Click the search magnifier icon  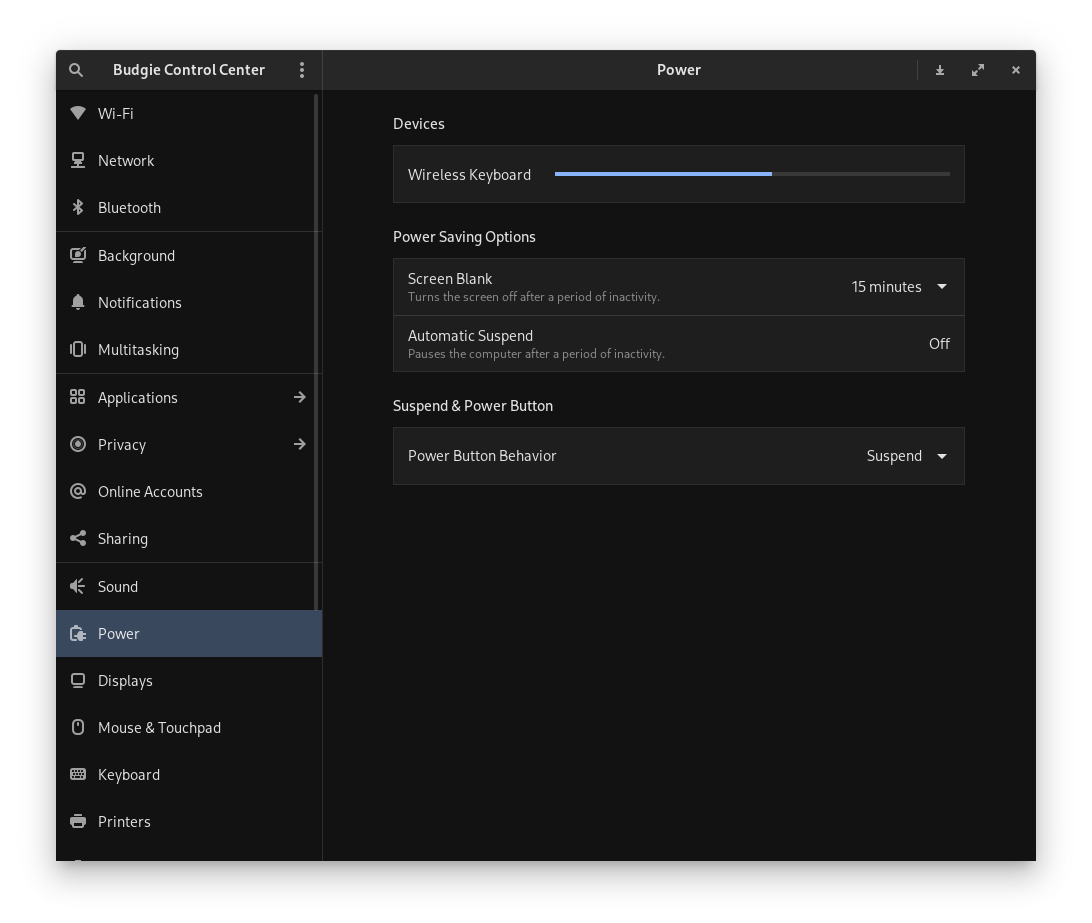[x=76, y=70]
